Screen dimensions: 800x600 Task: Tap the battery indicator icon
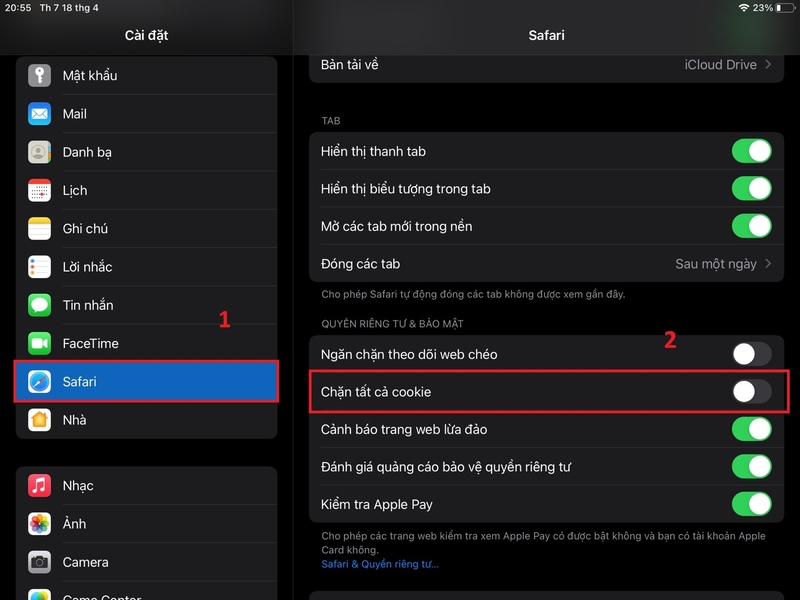[x=785, y=8]
